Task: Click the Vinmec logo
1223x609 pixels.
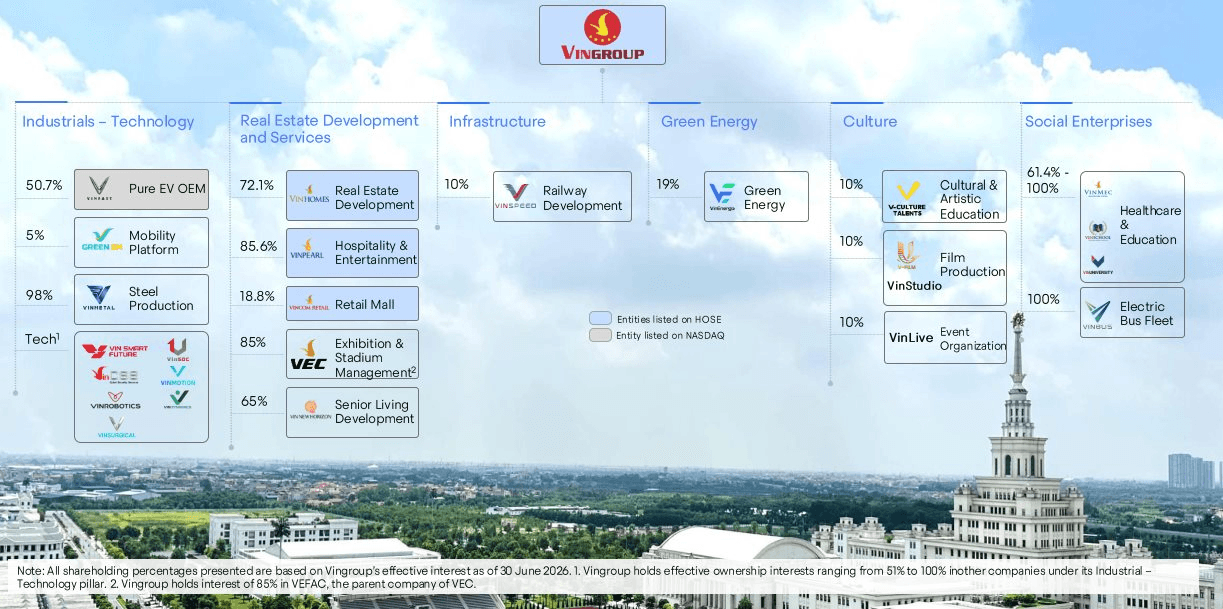Action: [1098, 189]
